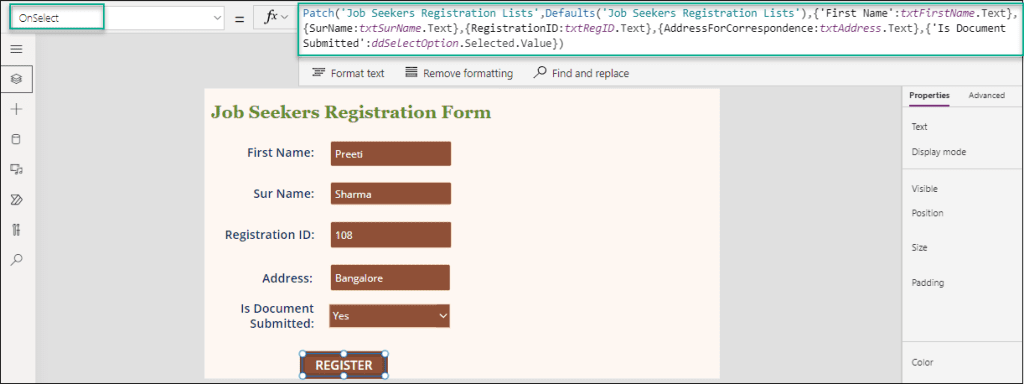Select the Address label

(288, 278)
